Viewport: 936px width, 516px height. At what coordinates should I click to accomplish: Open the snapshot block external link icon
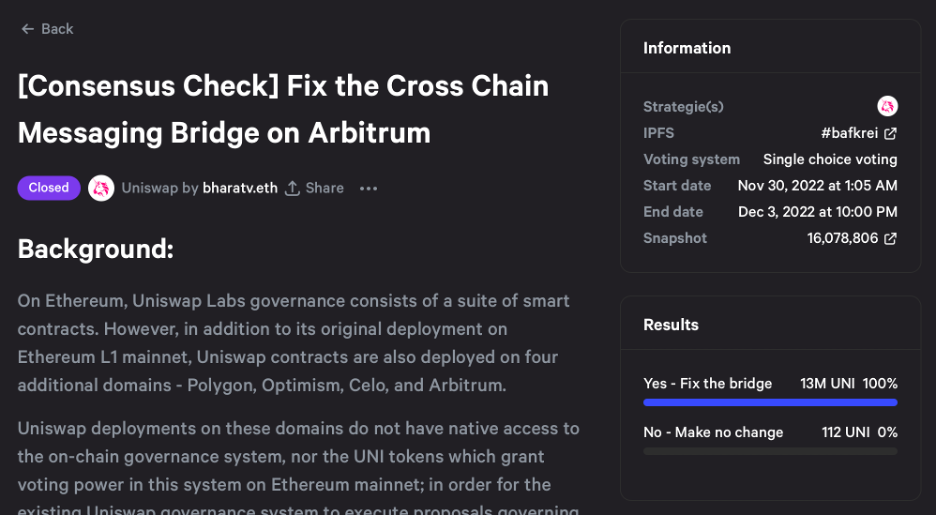click(890, 238)
